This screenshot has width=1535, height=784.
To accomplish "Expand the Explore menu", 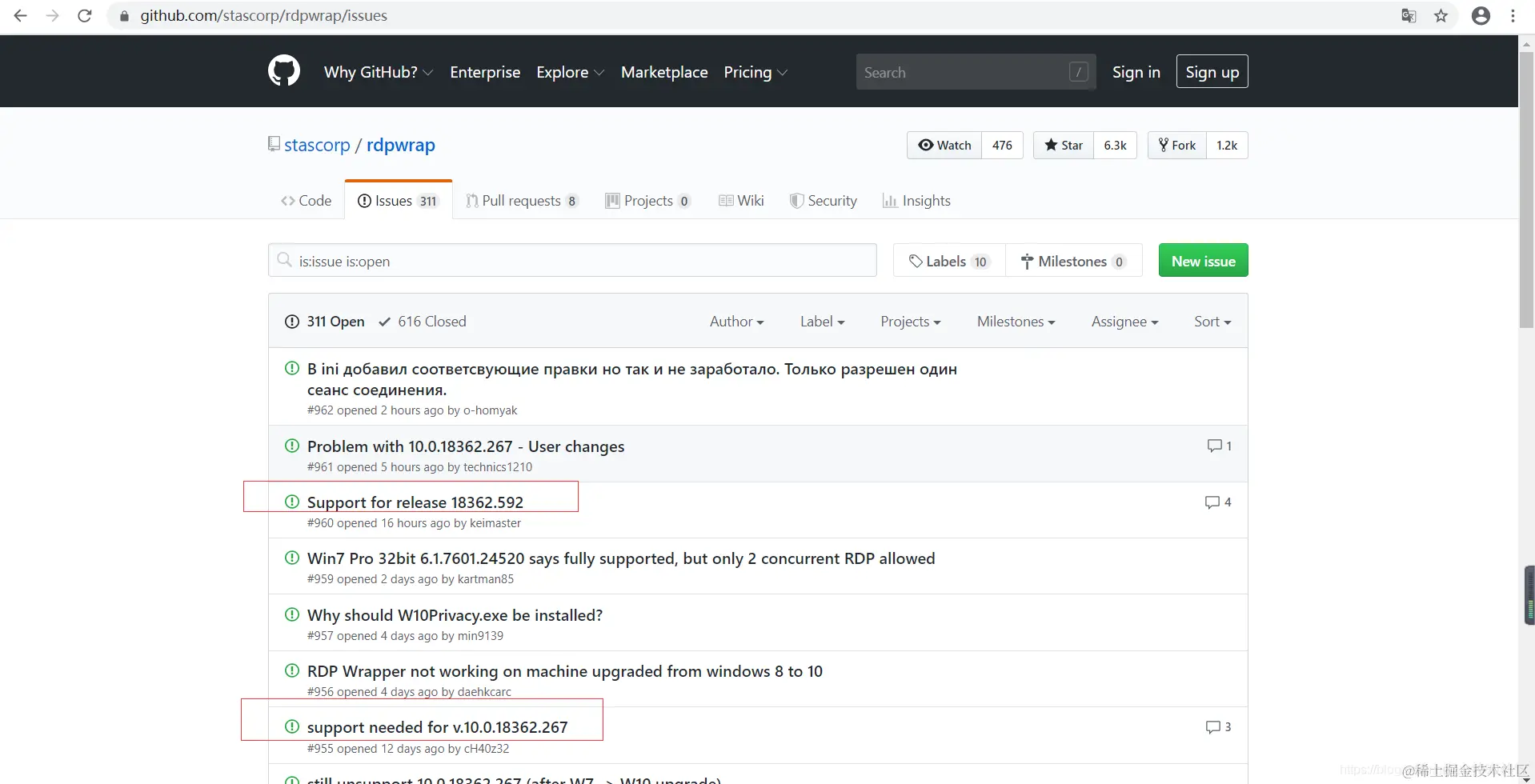I will click(x=571, y=72).
